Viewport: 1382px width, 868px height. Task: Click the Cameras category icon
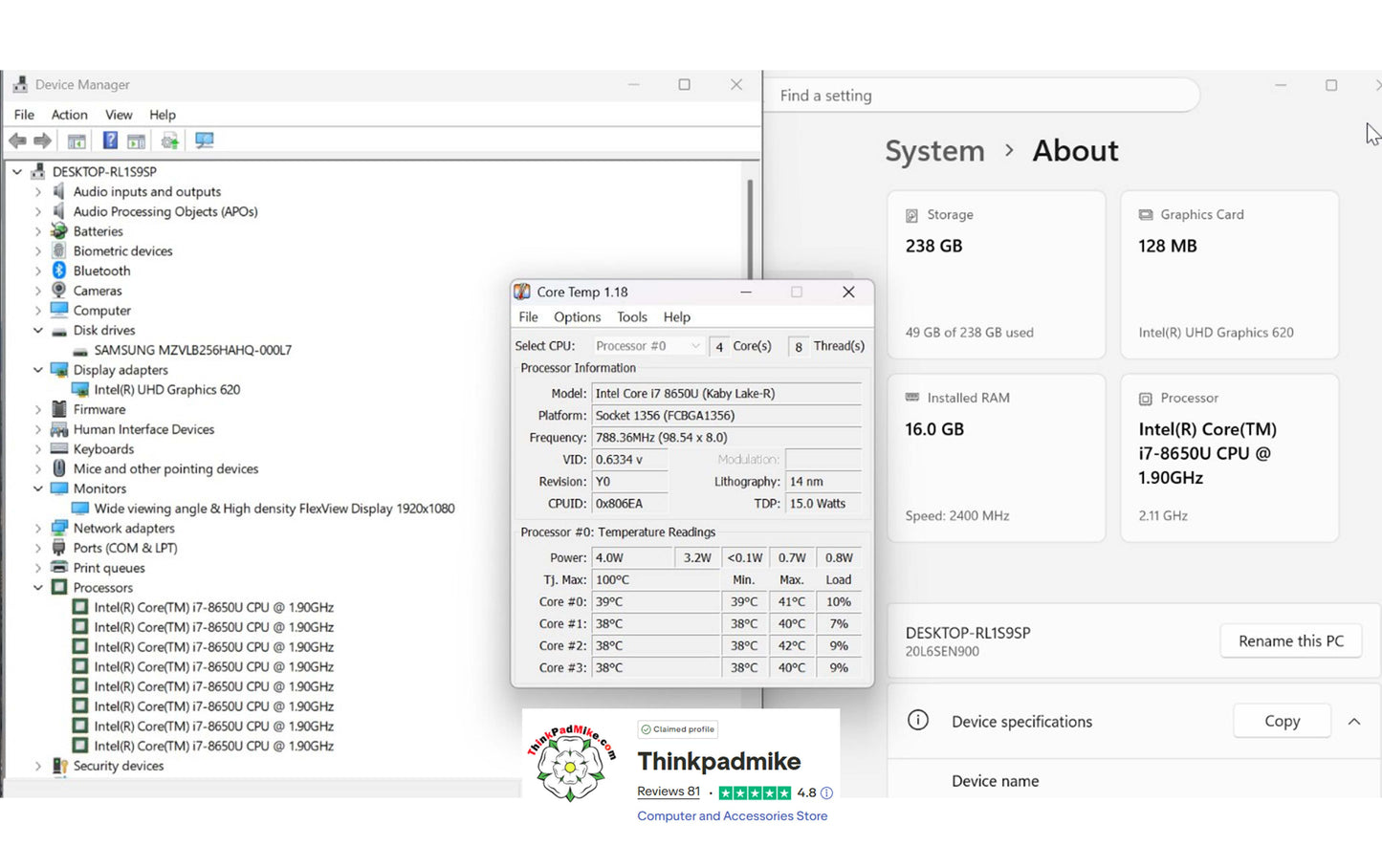pyautogui.click(x=59, y=291)
